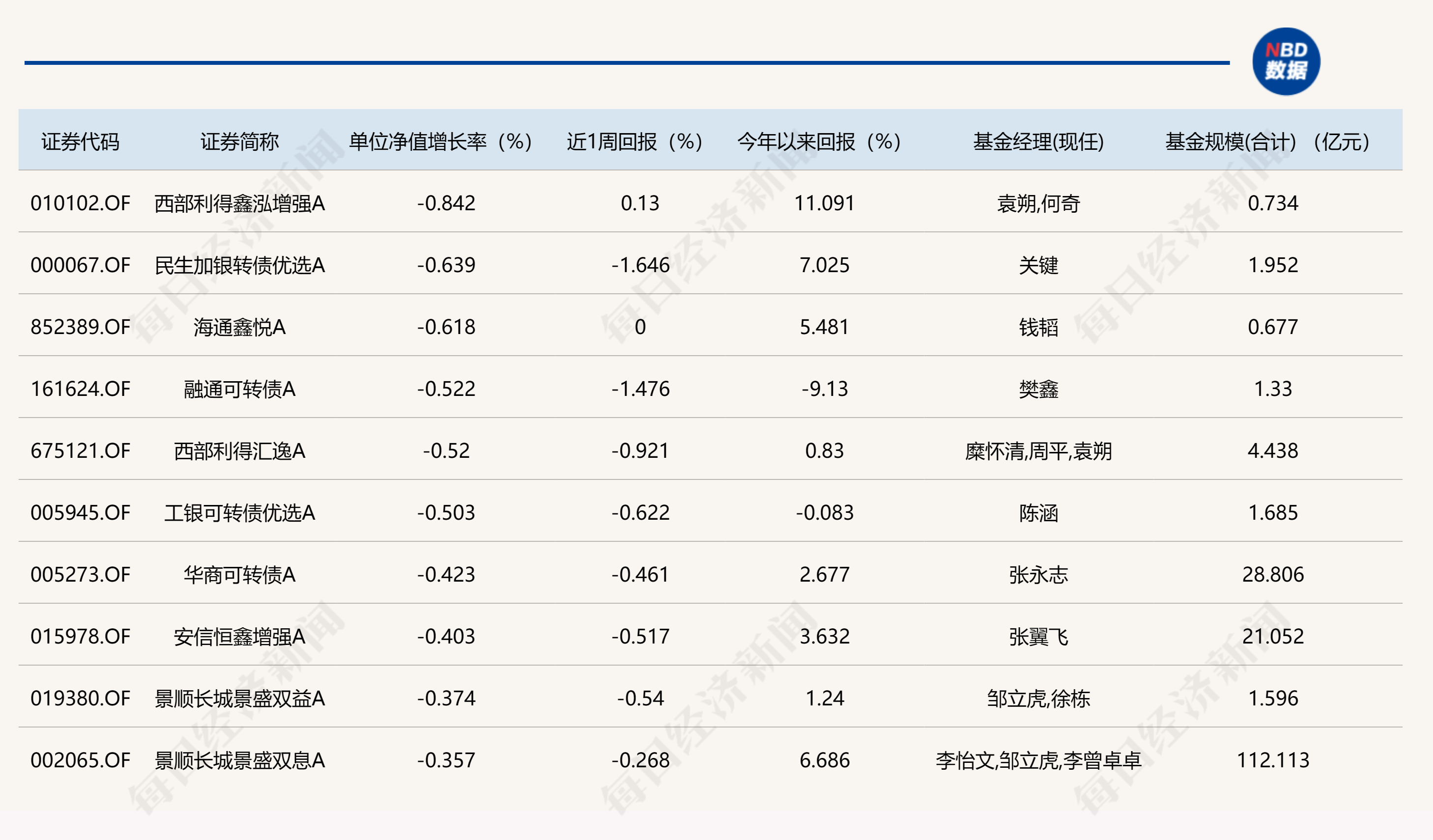Click the NBD数据 logo

click(x=1286, y=61)
